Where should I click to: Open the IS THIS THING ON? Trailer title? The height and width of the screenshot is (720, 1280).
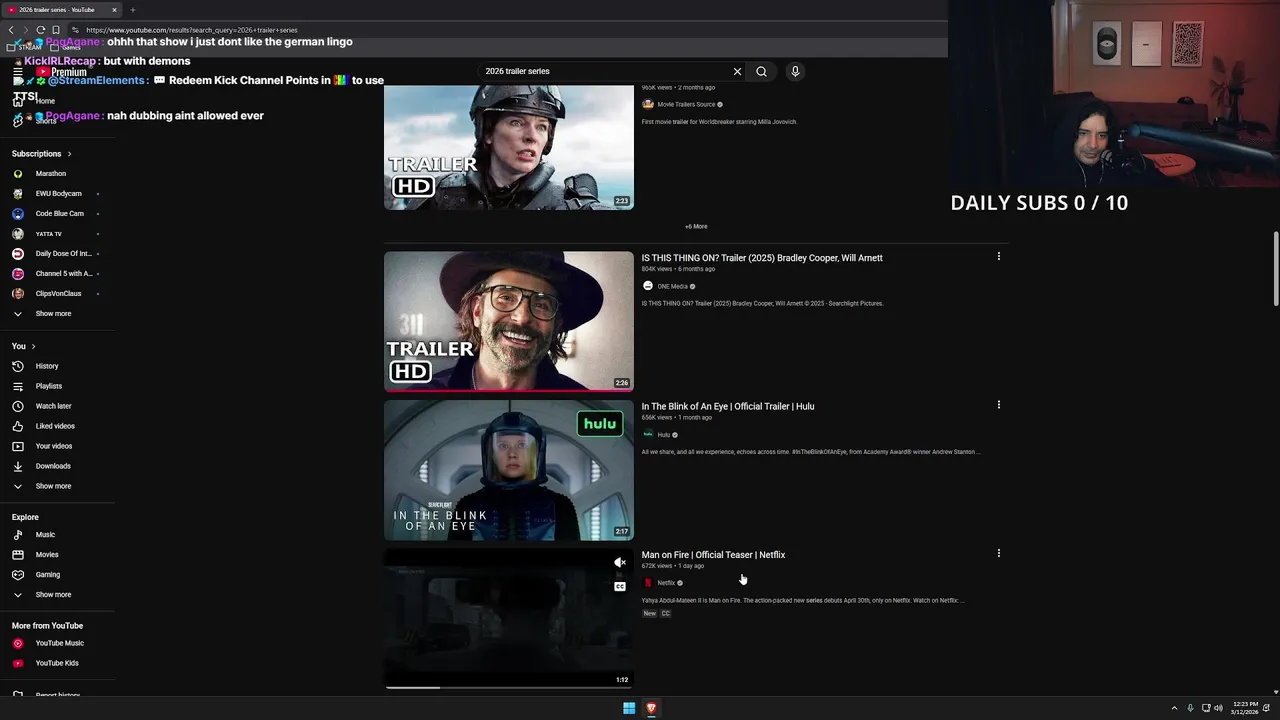click(x=762, y=258)
